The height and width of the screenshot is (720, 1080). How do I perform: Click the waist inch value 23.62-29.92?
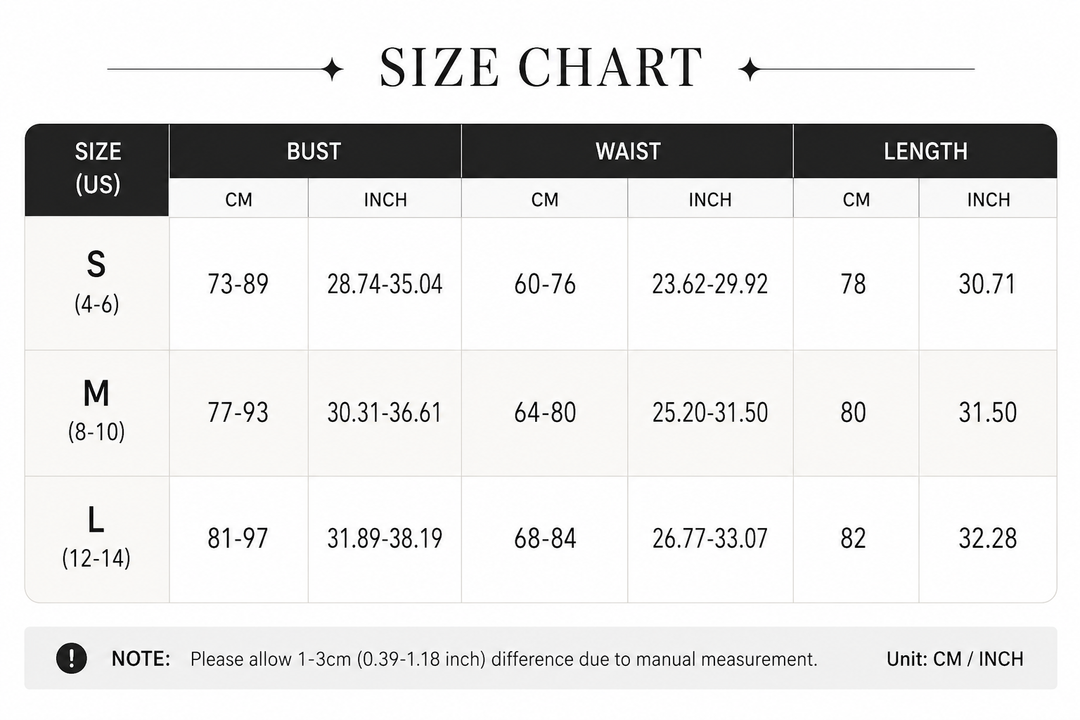710,284
